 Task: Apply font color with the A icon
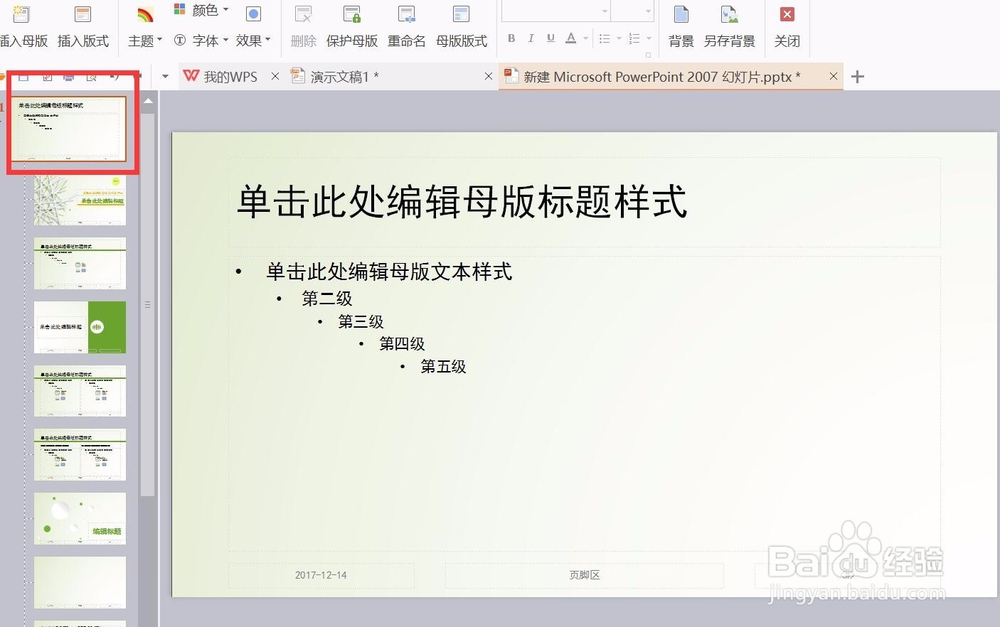coord(571,38)
